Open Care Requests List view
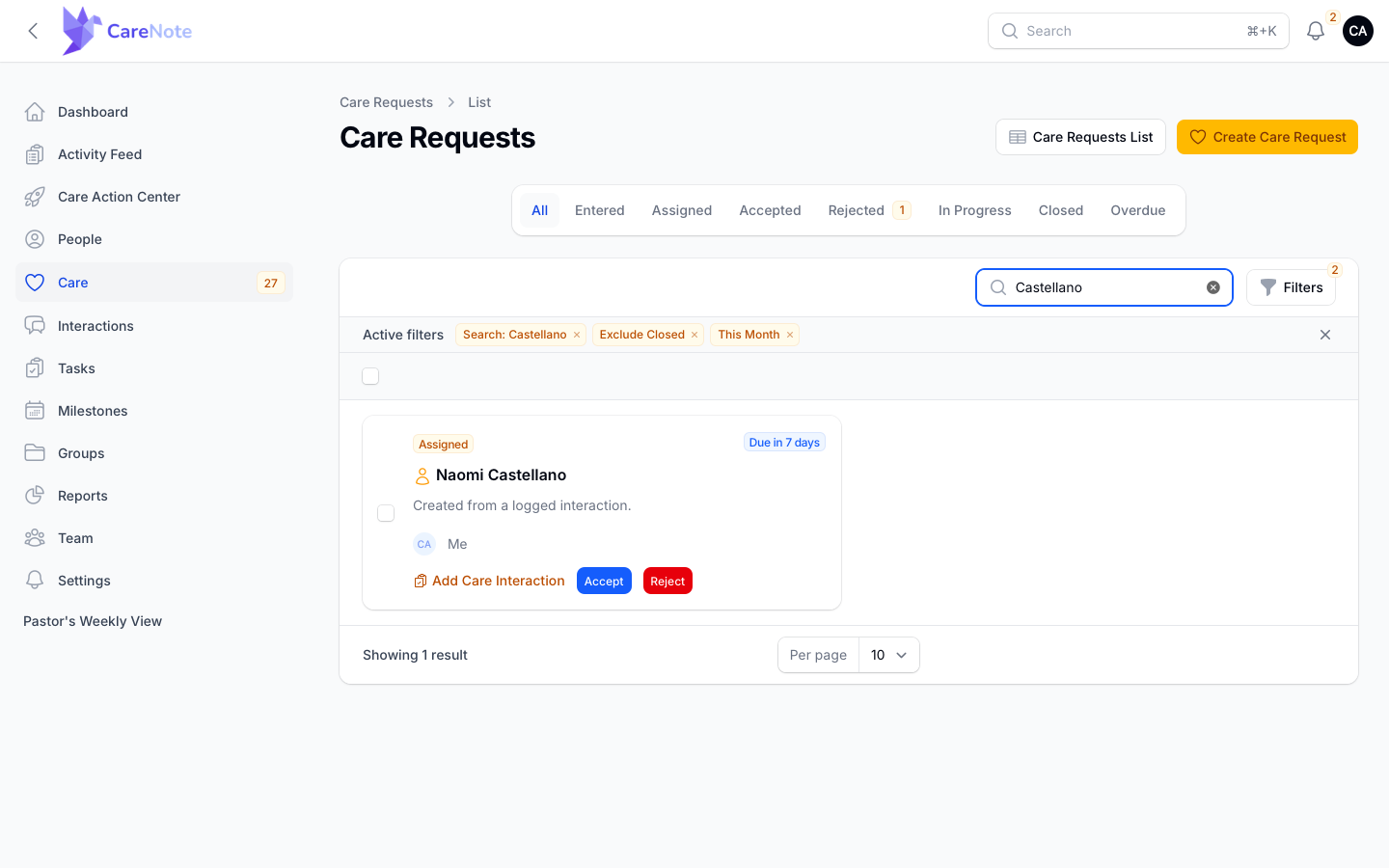Viewport: 1389px width, 868px height. coord(1080,137)
